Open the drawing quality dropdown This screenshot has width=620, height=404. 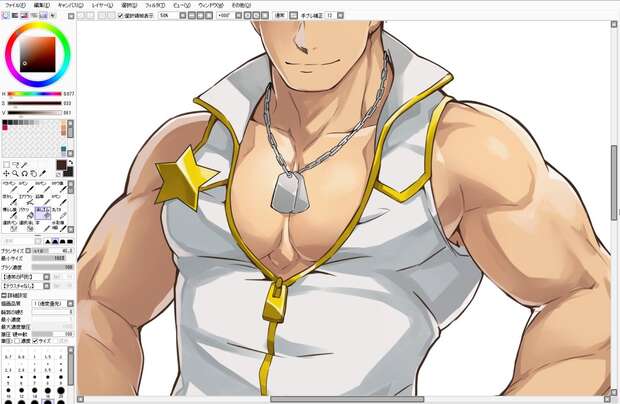[x=70, y=304]
